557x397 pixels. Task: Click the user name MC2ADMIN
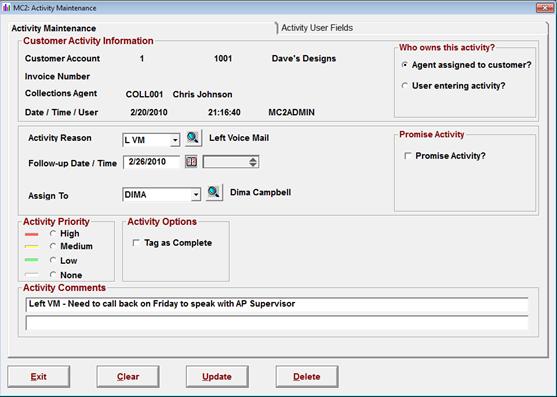pos(291,113)
